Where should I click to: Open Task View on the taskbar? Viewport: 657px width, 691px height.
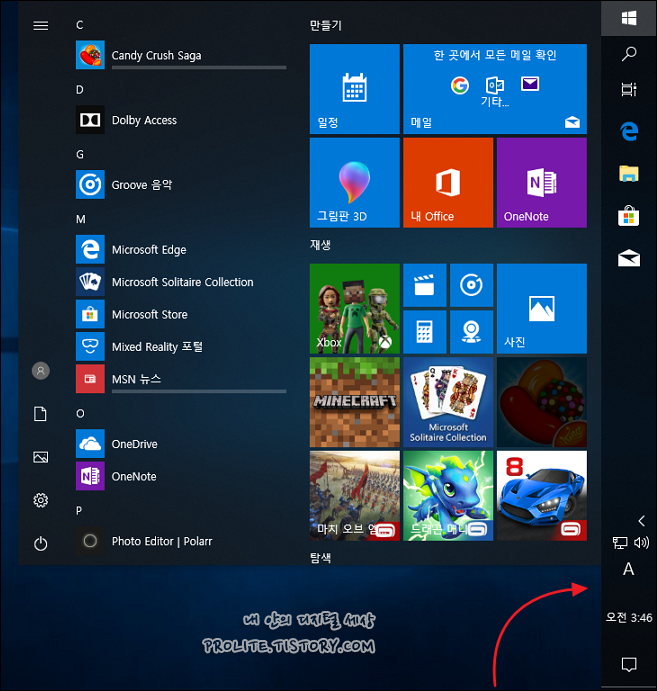click(629, 89)
